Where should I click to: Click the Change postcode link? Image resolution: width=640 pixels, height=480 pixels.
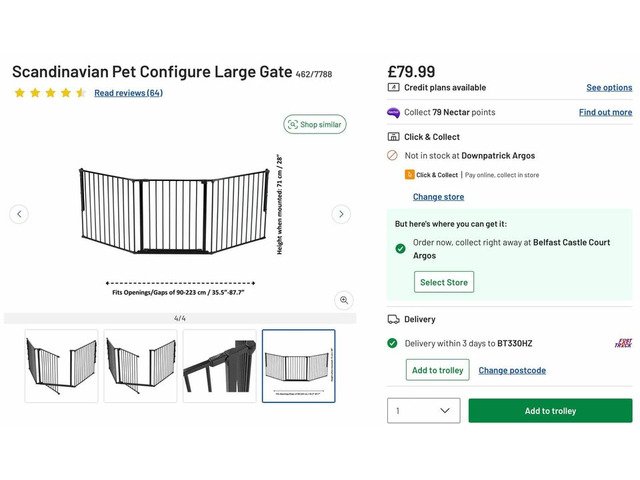click(512, 371)
